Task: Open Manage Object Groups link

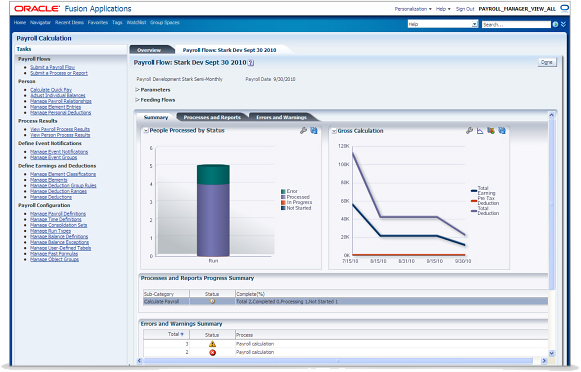Action: [x=54, y=259]
